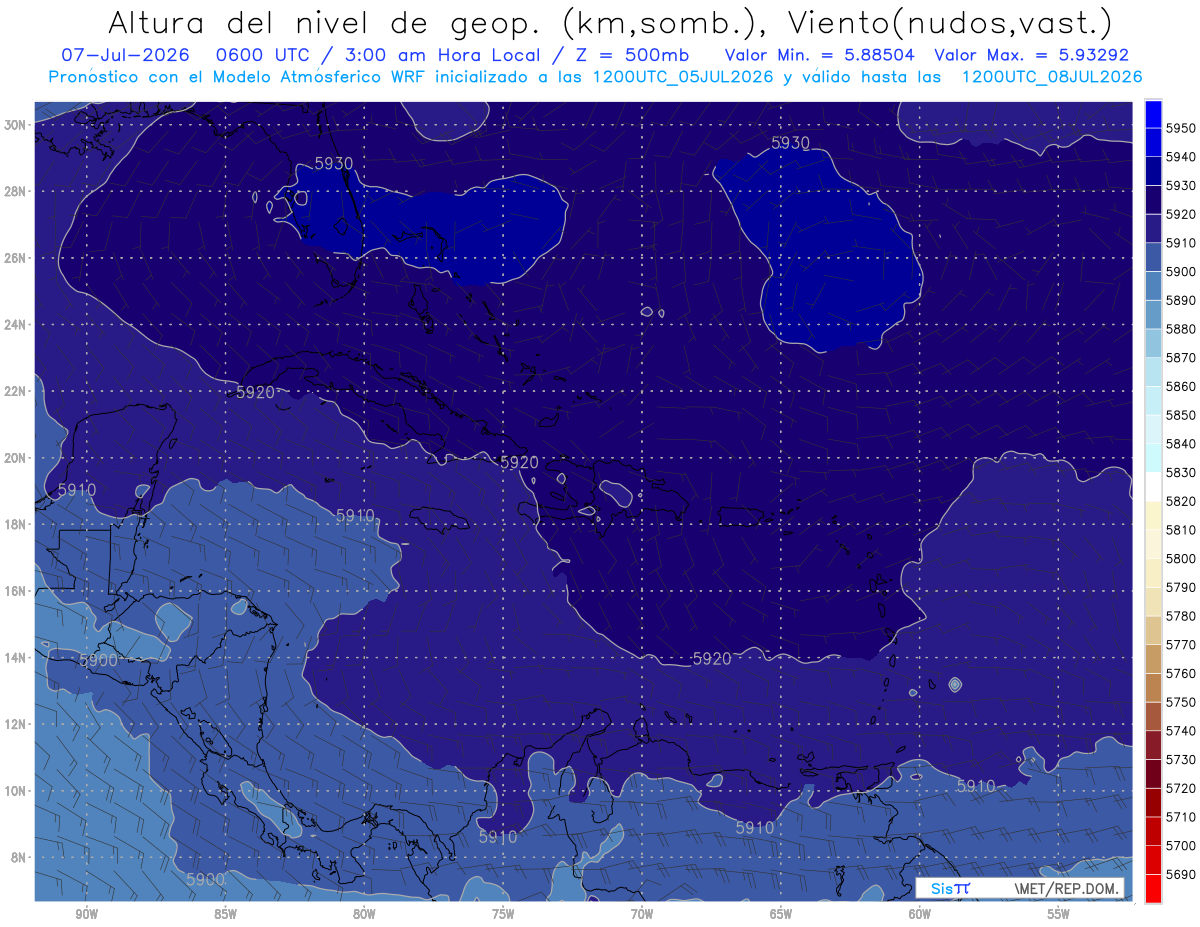The height and width of the screenshot is (927, 1200).
Task: Click the 5880 colorbar label
Action: tap(1180, 329)
